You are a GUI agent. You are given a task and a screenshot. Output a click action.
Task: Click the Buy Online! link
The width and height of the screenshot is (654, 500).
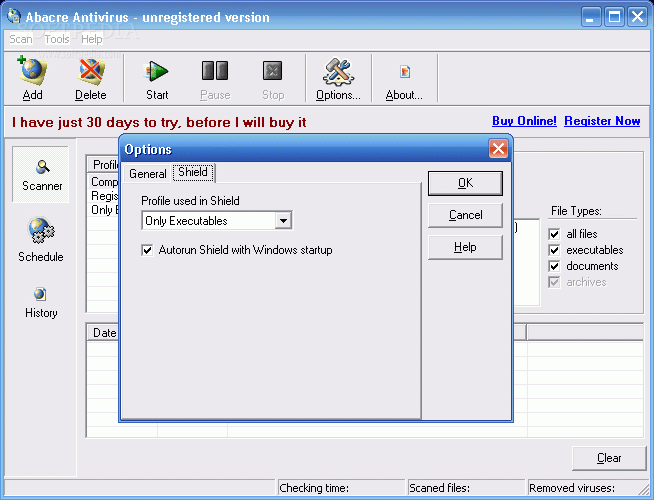tap(524, 121)
